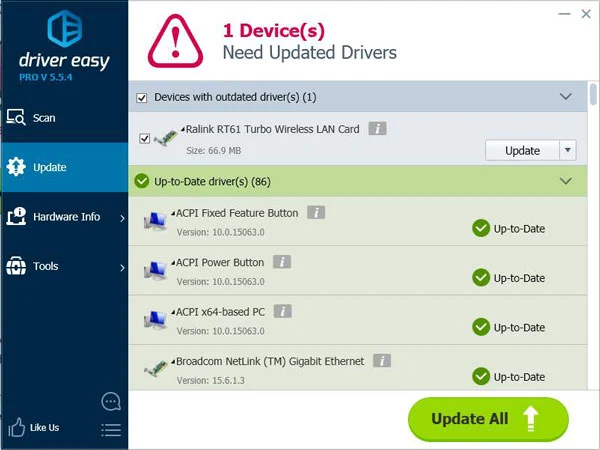
Task: Expand the Tools submenu arrow
Action: [122, 267]
